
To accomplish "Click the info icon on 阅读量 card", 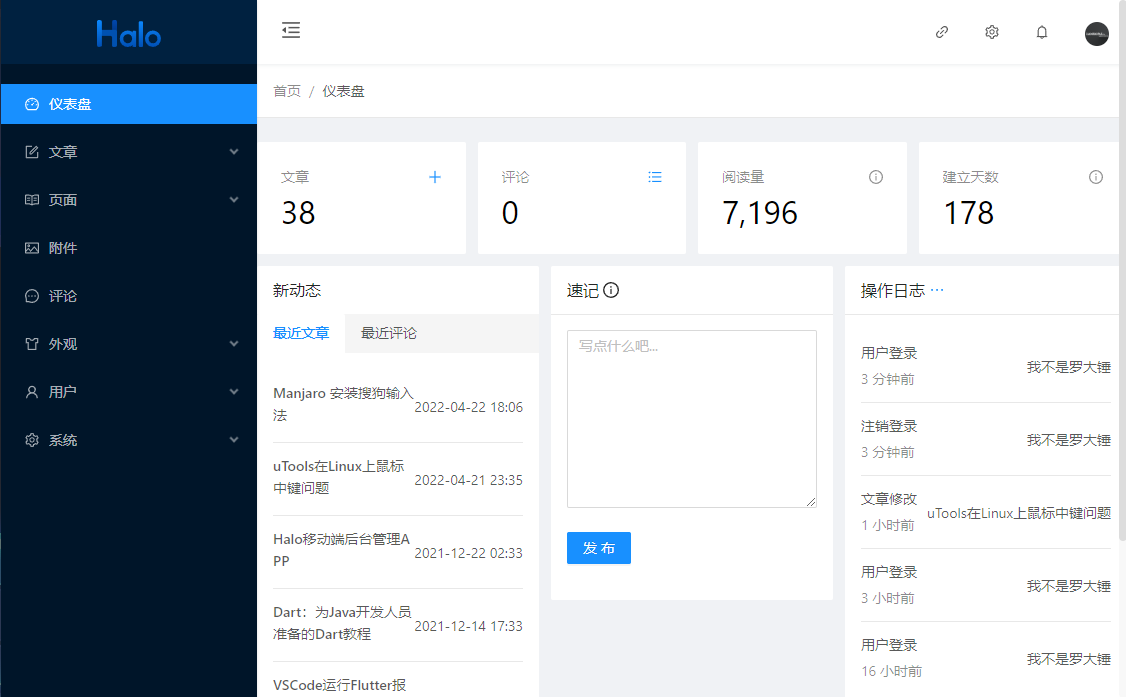I will click(876, 177).
